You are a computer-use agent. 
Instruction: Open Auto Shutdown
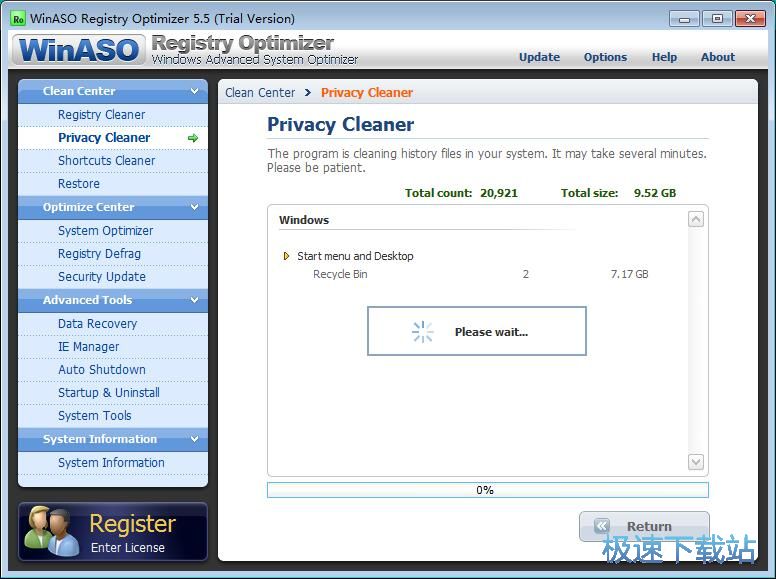[x=113, y=370]
